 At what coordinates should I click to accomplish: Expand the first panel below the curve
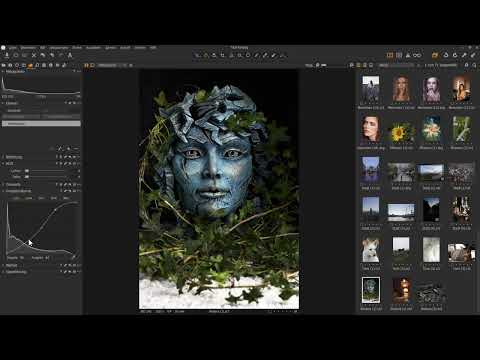[3, 265]
